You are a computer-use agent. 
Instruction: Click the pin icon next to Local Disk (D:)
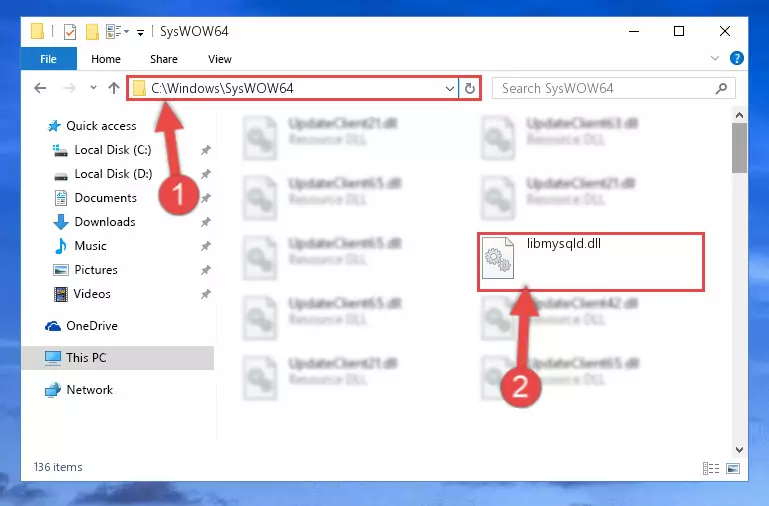(x=205, y=174)
